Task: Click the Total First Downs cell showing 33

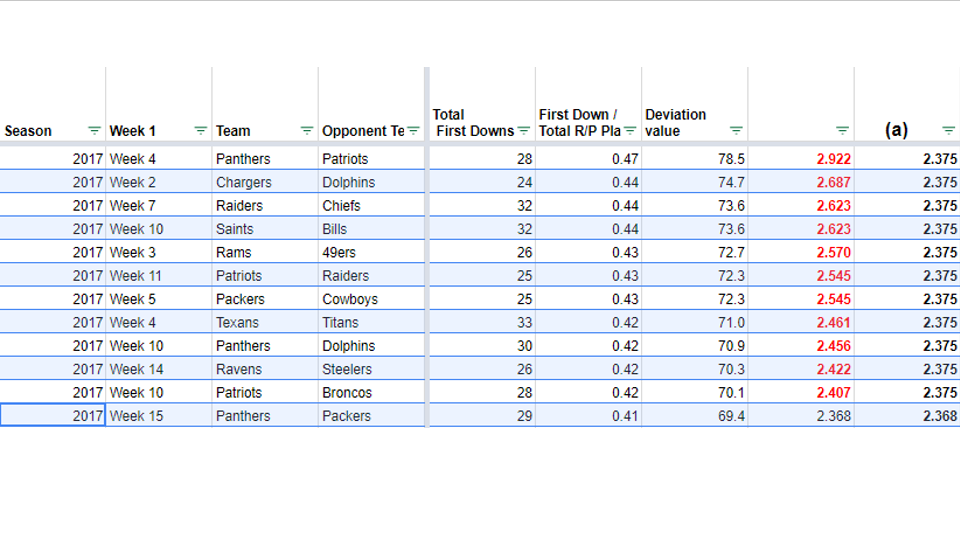Action: click(x=482, y=323)
